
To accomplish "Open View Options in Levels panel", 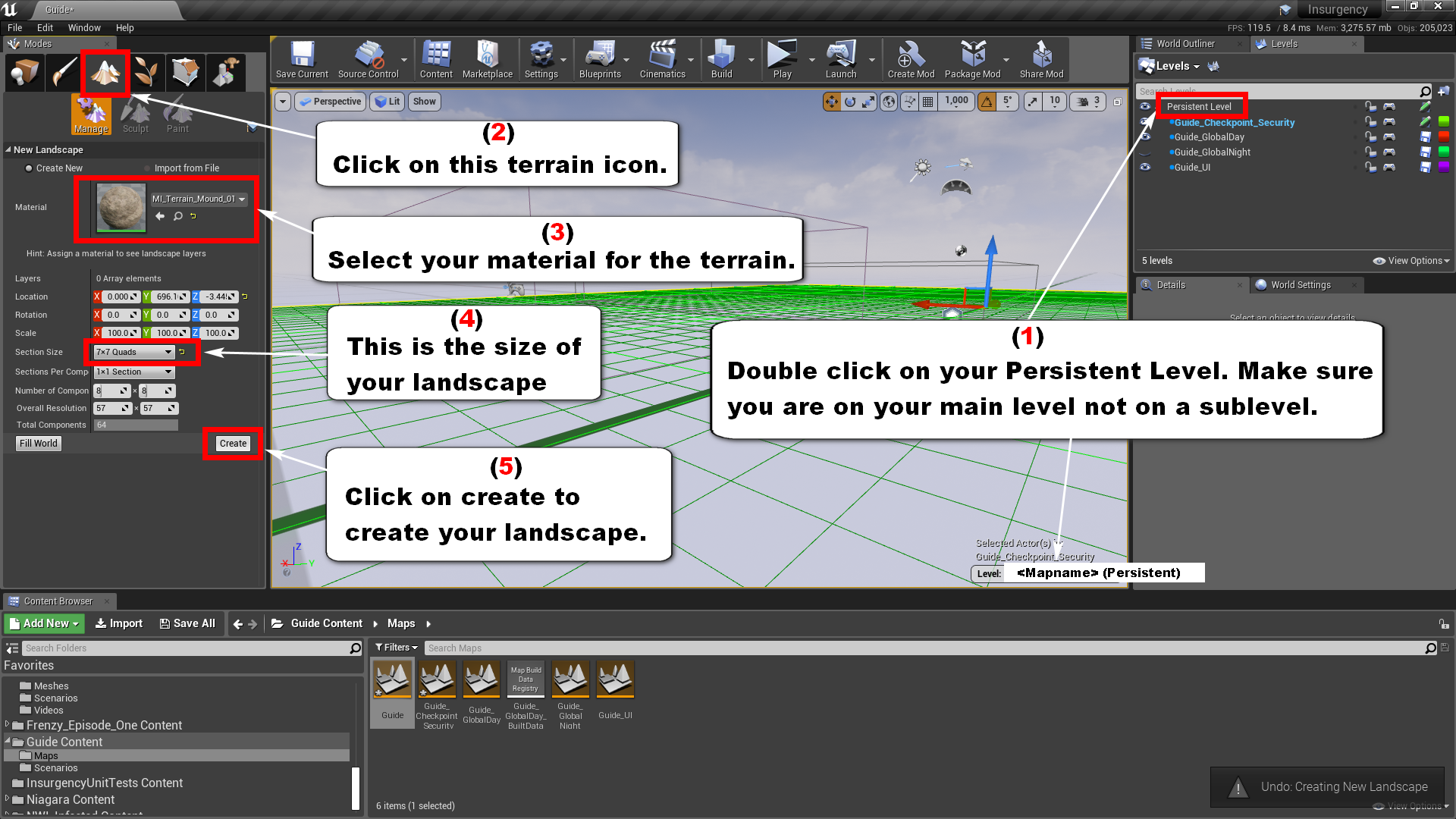I will pyautogui.click(x=1411, y=261).
